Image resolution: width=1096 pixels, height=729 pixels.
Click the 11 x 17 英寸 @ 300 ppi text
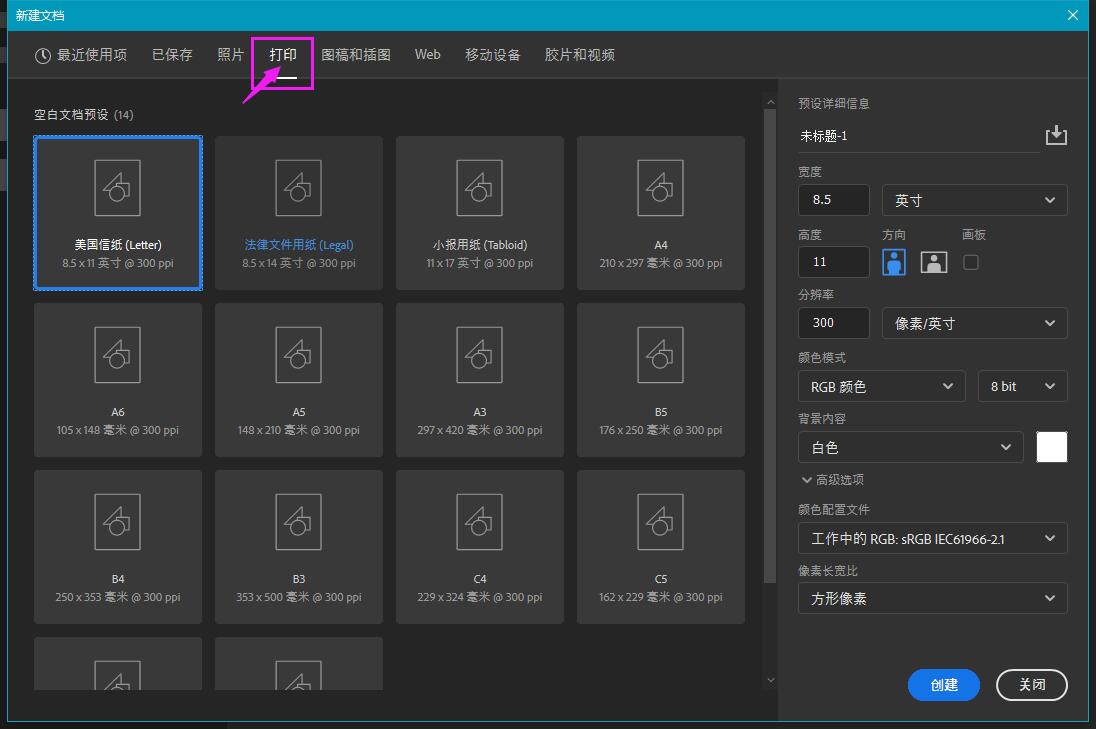[x=480, y=264]
